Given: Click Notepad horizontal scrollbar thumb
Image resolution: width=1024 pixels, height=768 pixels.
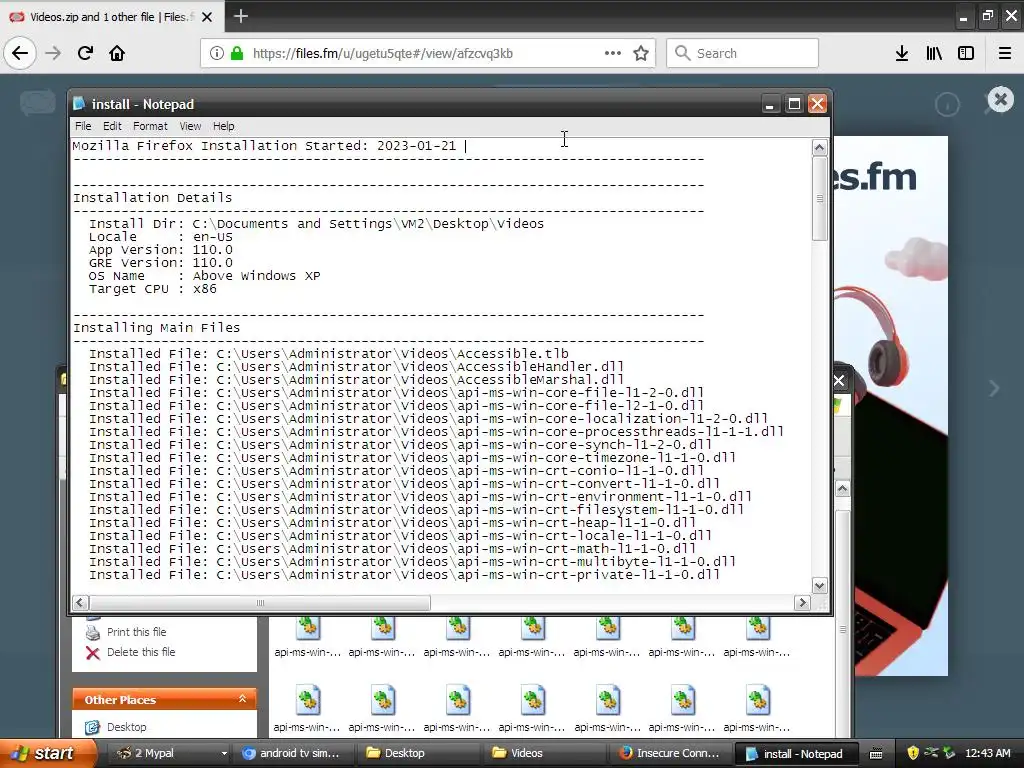Looking at the screenshot, I should 260,603.
